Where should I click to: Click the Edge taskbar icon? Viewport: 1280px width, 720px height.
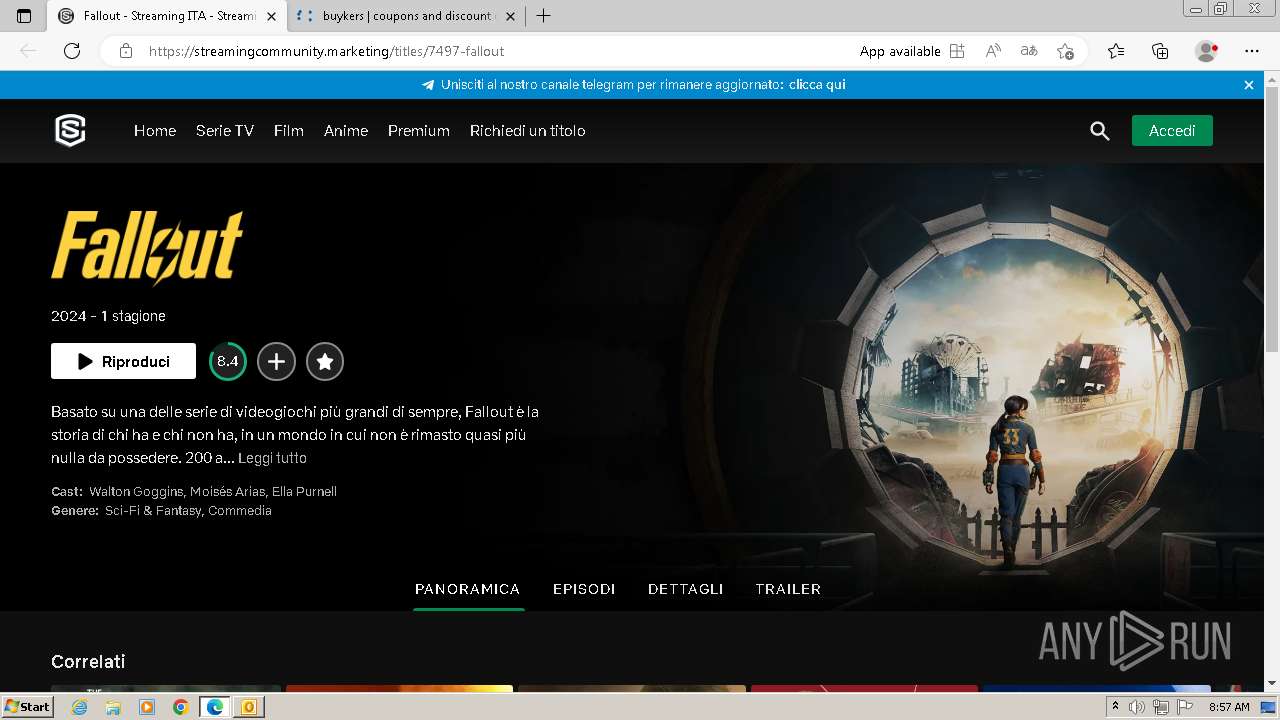click(x=215, y=707)
